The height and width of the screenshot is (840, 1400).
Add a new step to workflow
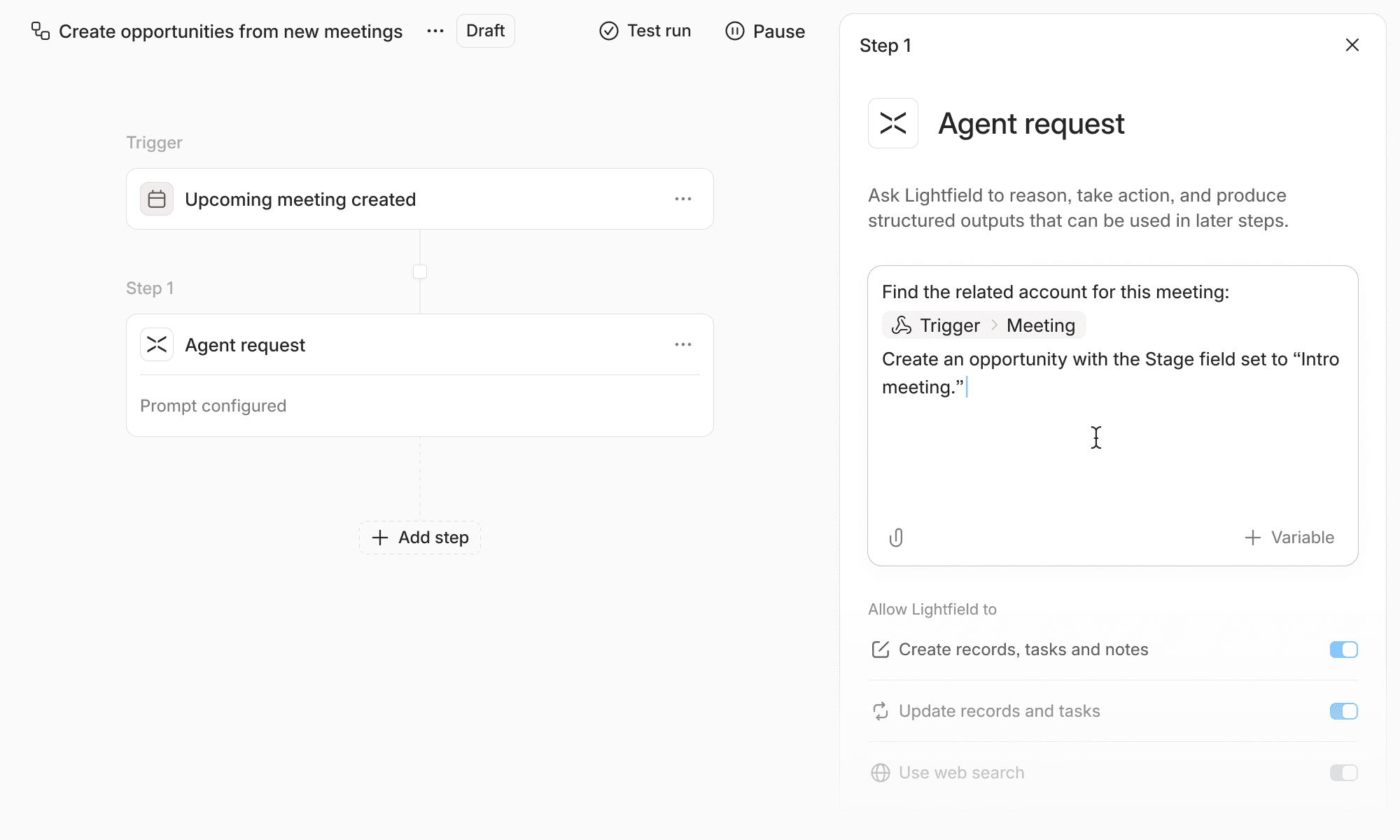pyautogui.click(x=420, y=538)
